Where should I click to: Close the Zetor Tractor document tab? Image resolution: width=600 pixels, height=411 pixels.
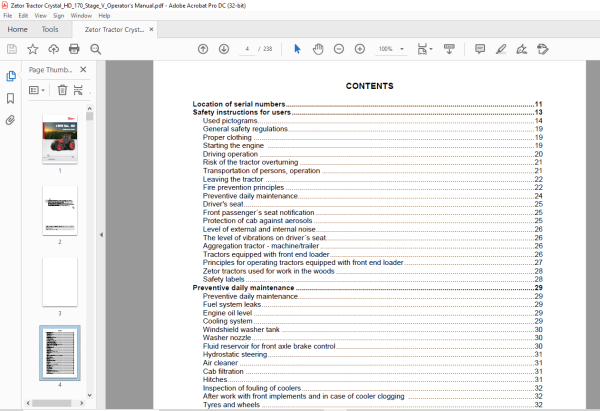[x=152, y=29]
